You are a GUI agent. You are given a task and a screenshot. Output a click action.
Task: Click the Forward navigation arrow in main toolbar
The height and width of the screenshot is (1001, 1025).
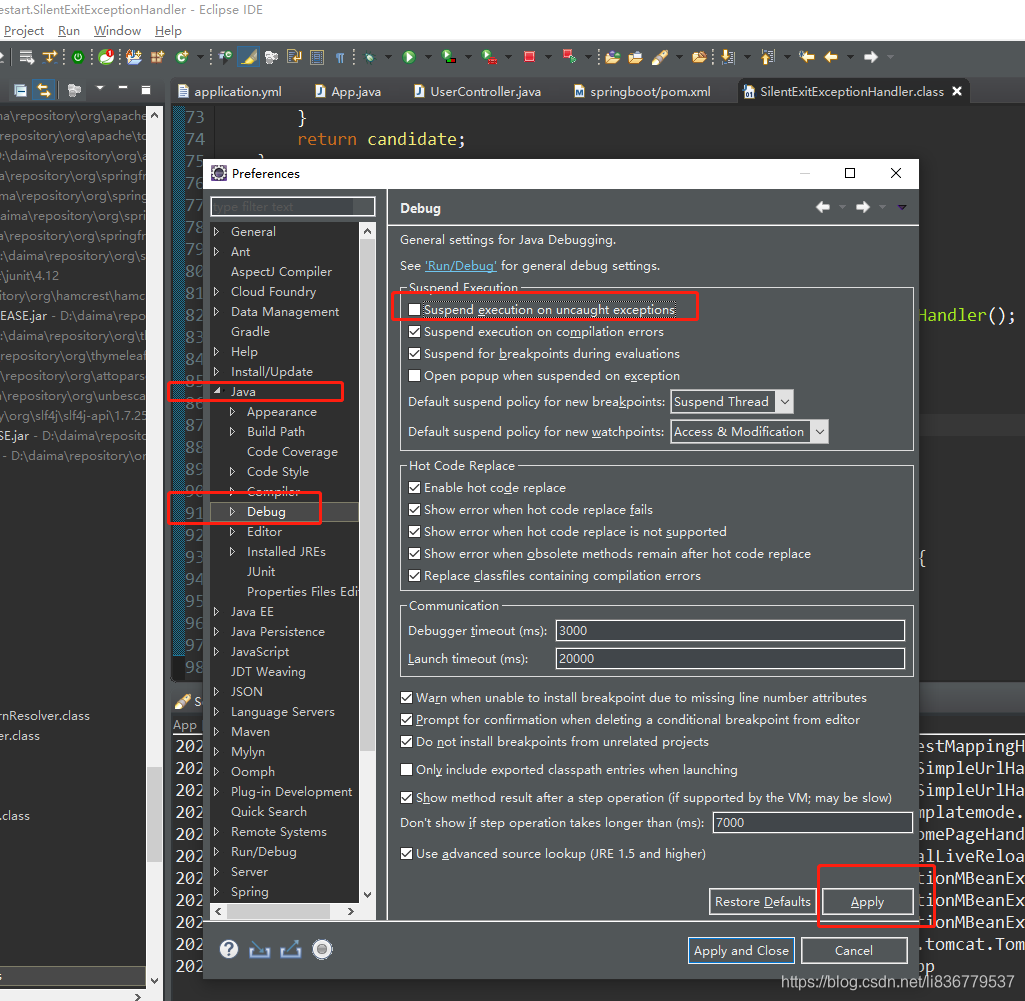(x=871, y=57)
